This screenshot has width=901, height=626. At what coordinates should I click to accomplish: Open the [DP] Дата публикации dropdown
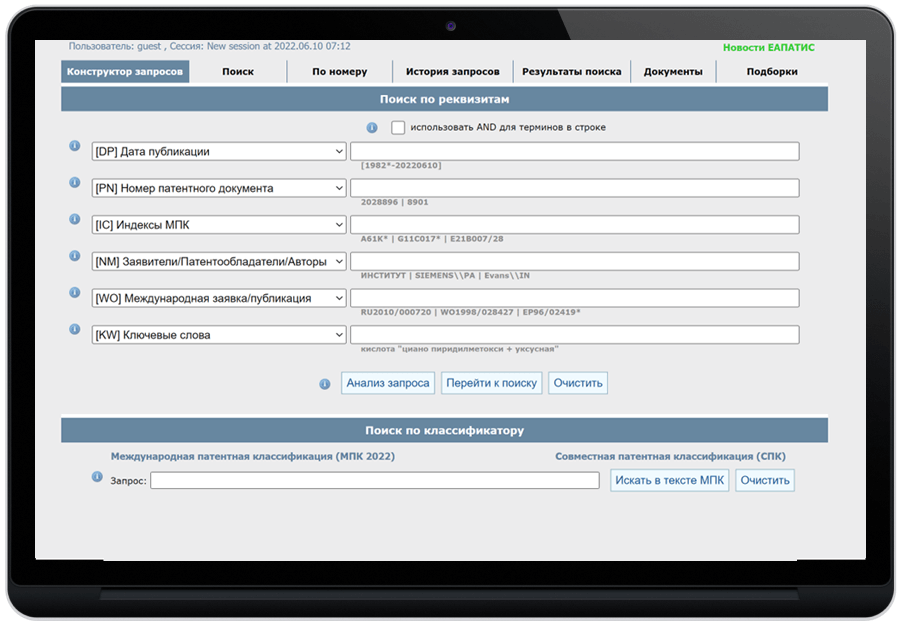point(219,152)
